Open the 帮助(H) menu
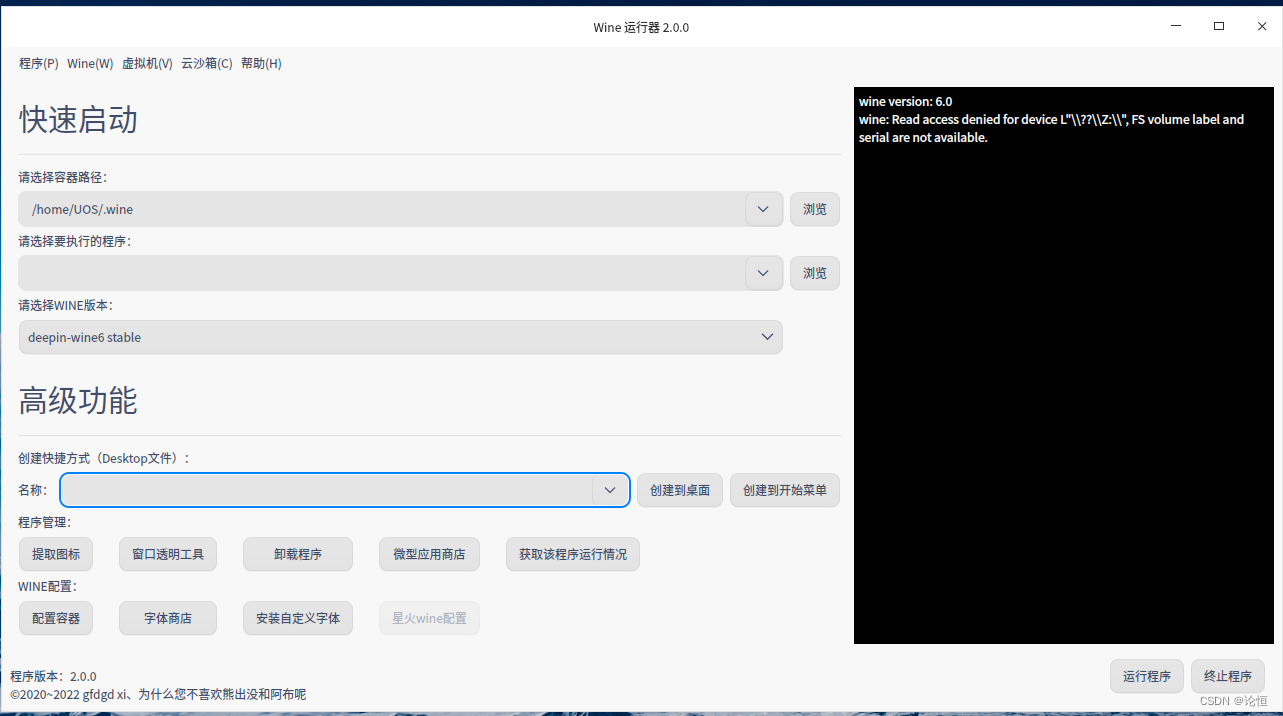Image resolution: width=1283 pixels, height=716 pixels. [x=261, y=64]
